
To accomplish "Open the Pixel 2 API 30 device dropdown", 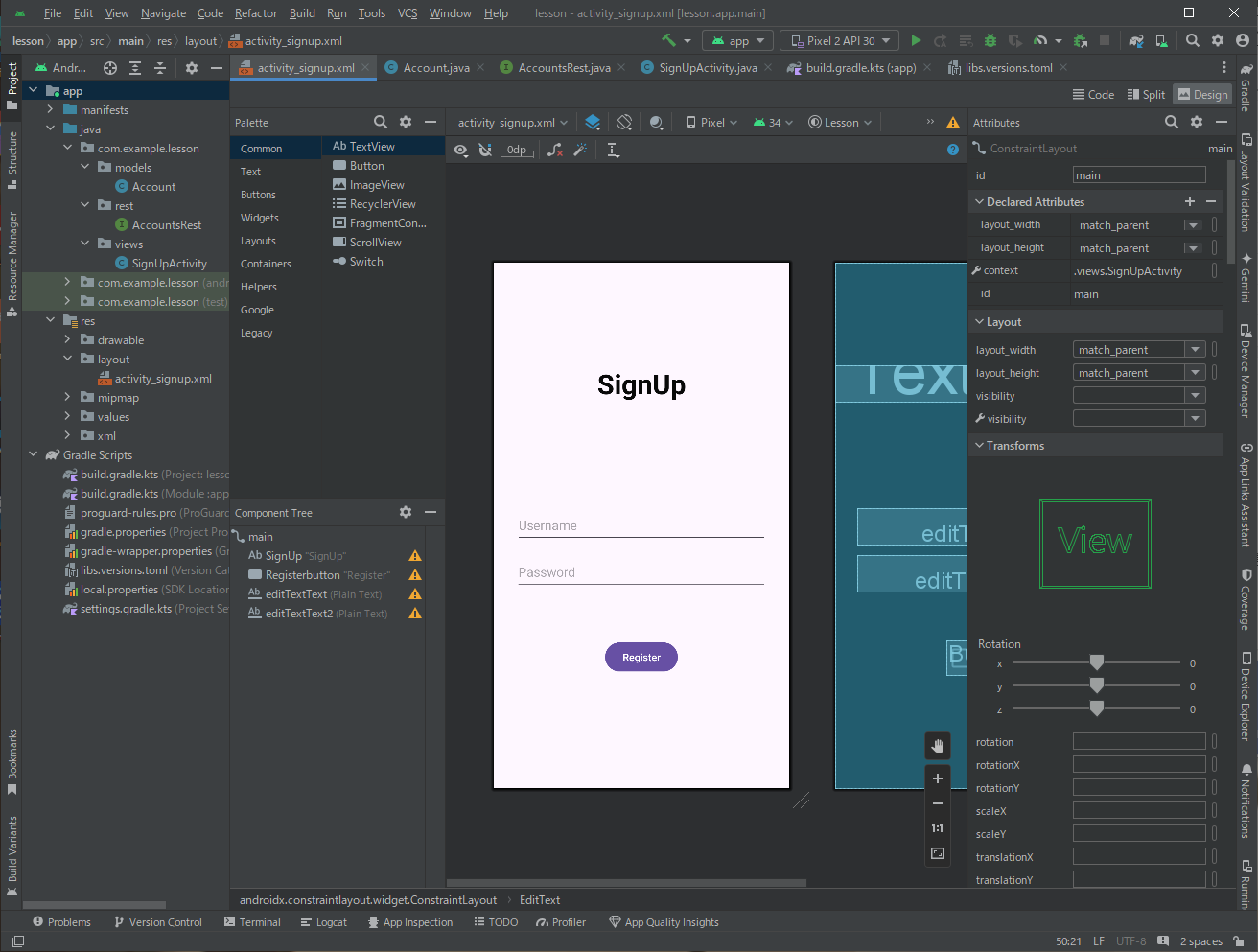I will click(x=840, y=40).
